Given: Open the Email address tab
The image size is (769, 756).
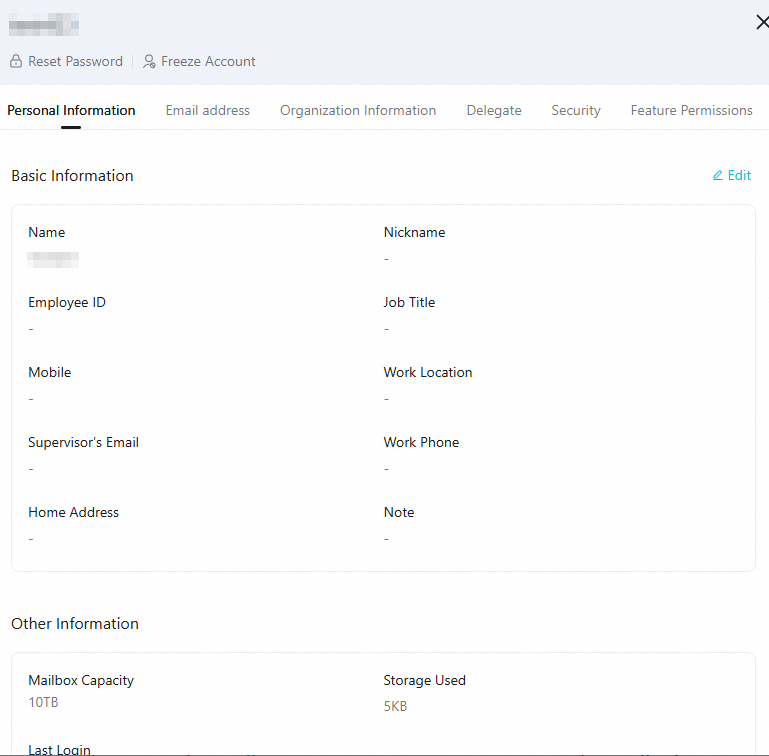Looking at the screenshot, I should [x=207, y=110].
